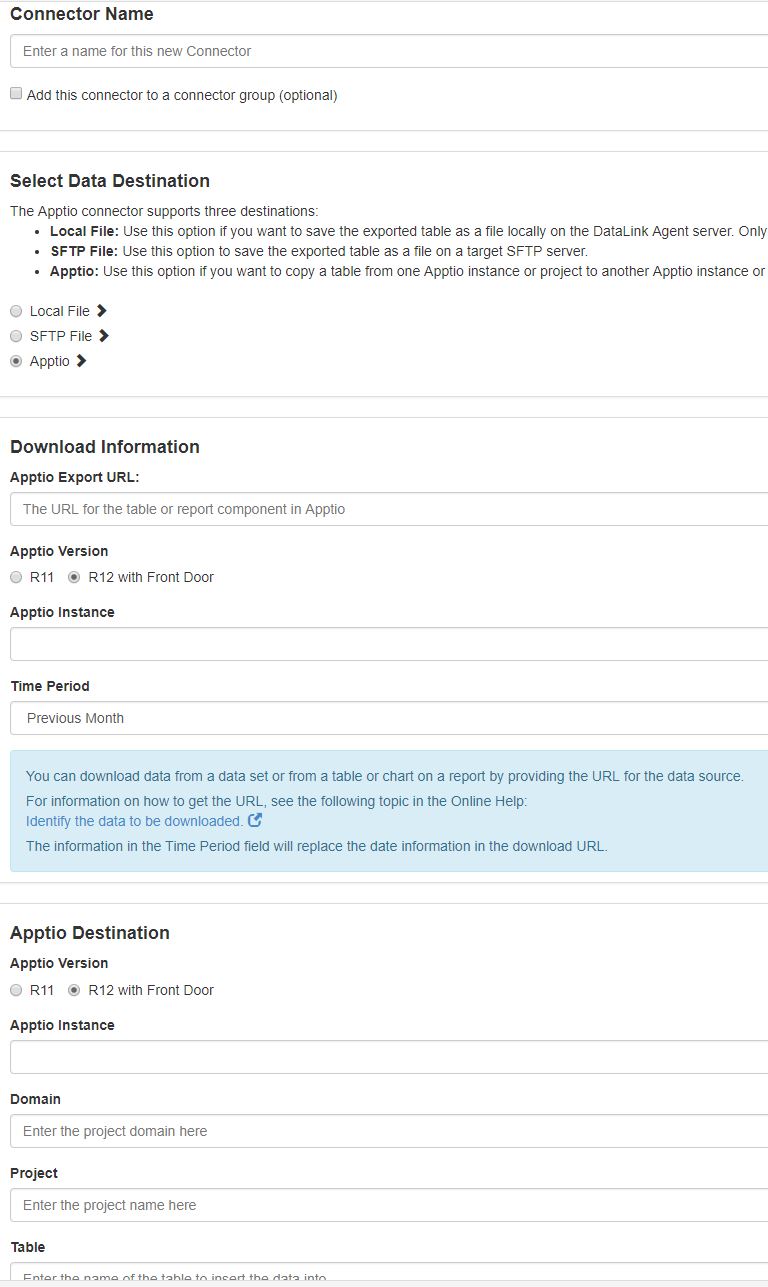Click the Connector Name input field
768x1287 pixels.
click(x=389, y=51)
